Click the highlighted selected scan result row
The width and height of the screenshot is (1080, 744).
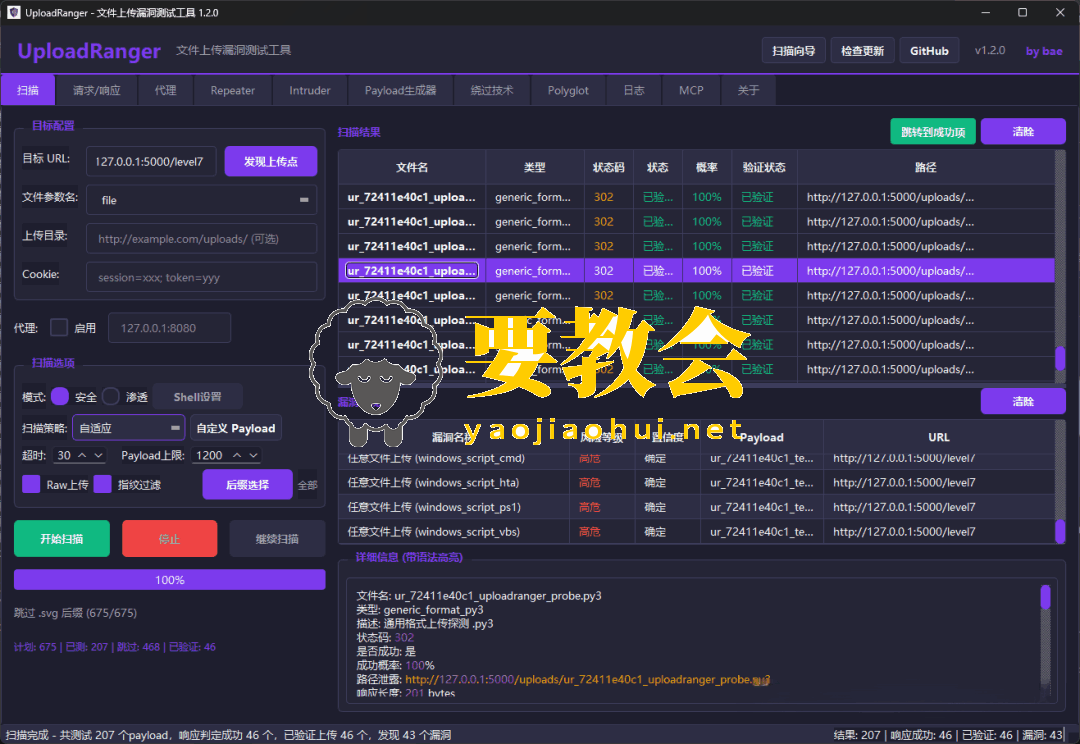(x=696, y=271)
